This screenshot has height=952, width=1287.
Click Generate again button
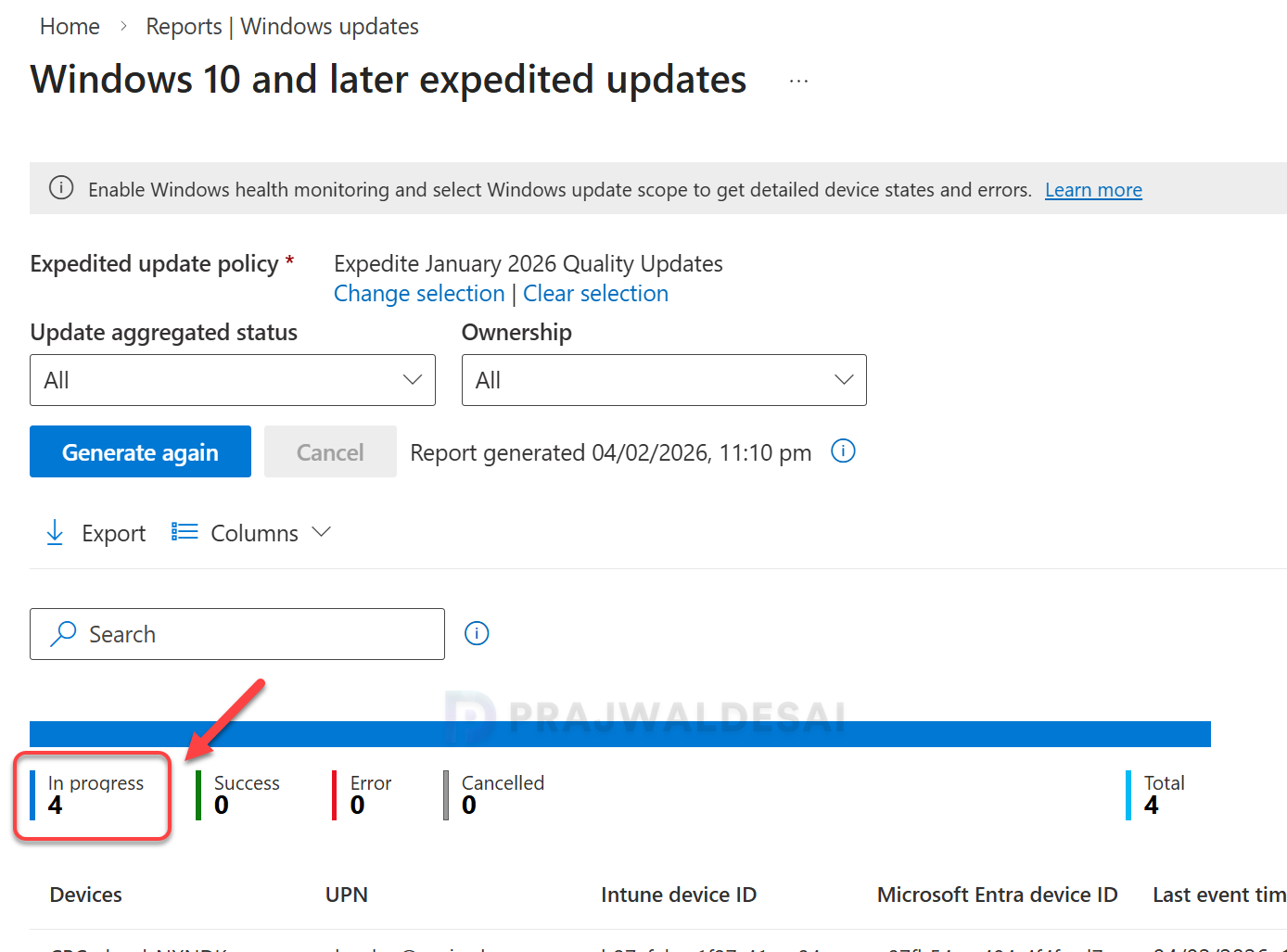pos(140,451)
